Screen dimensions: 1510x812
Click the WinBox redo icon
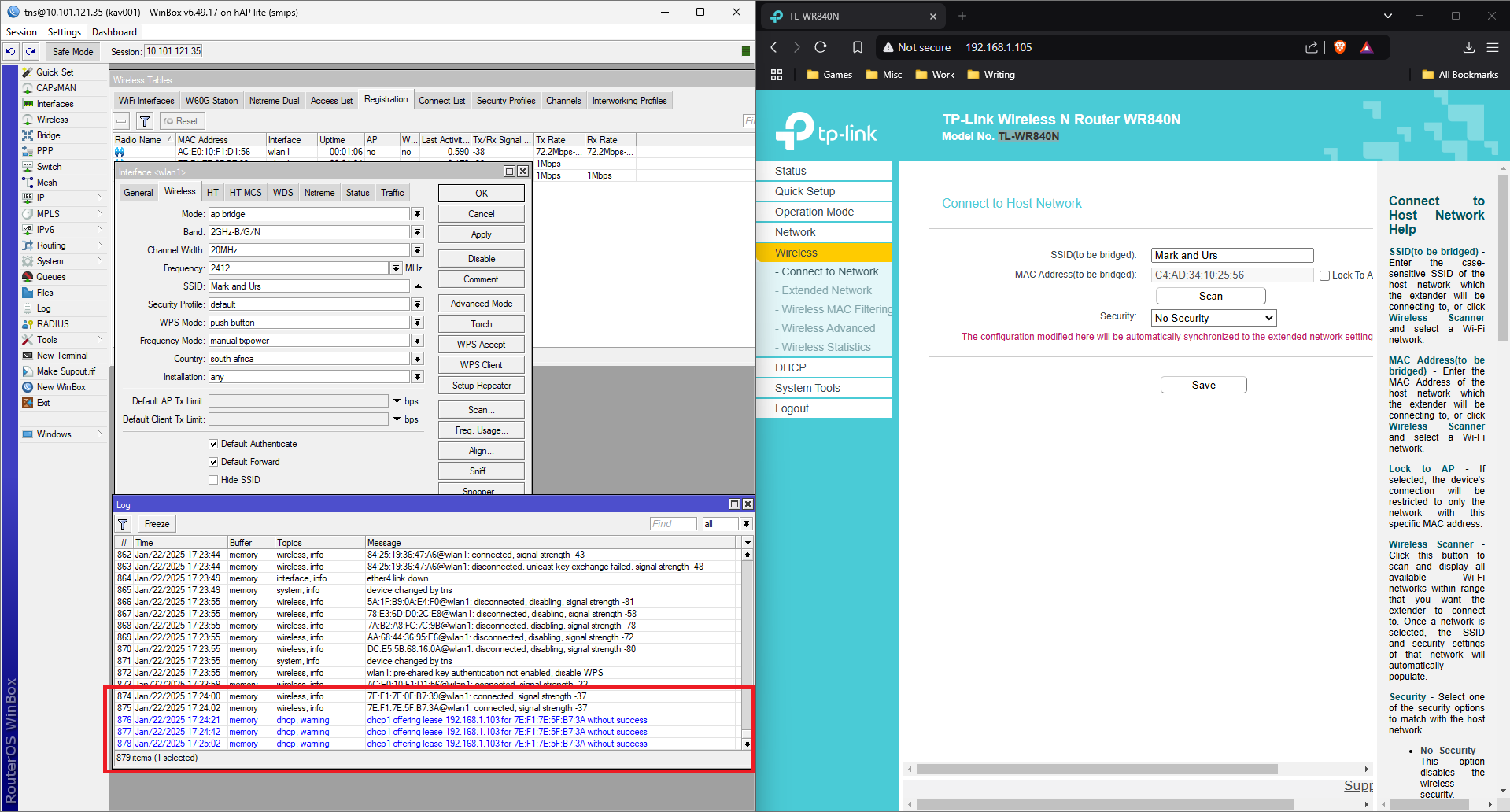click(x=31, y=51)
